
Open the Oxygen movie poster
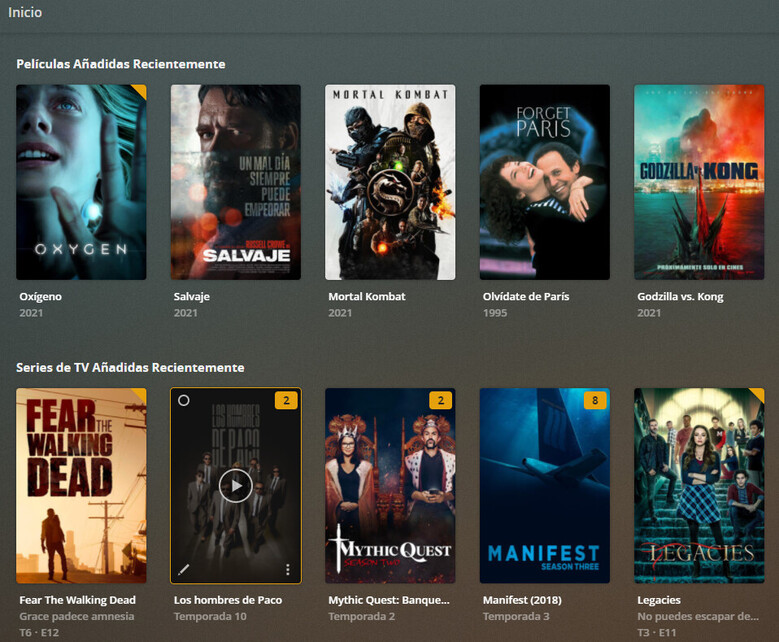tap(81, 182)
